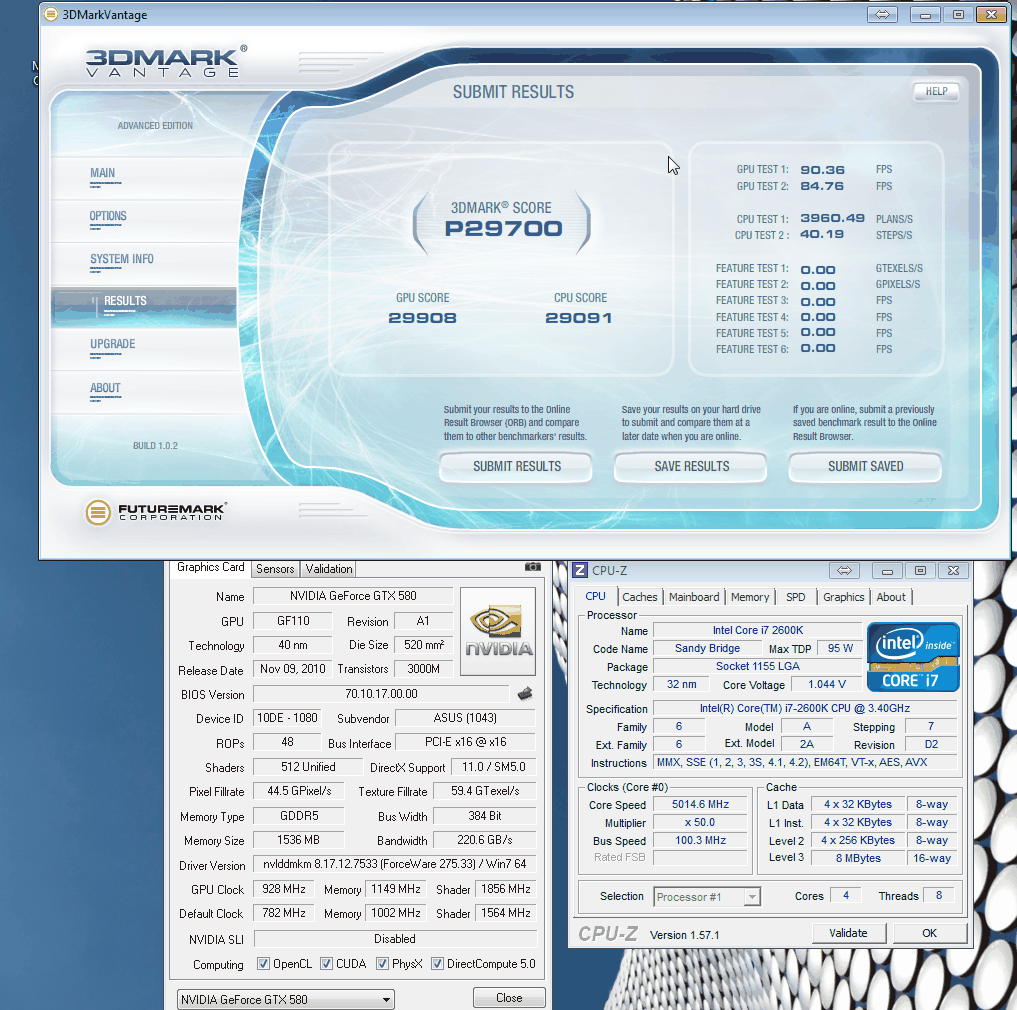This screenshot has height=1010, width=1017.
Task: Click the Subvendor field ASUS (1043)
Action: click(465, 718)
